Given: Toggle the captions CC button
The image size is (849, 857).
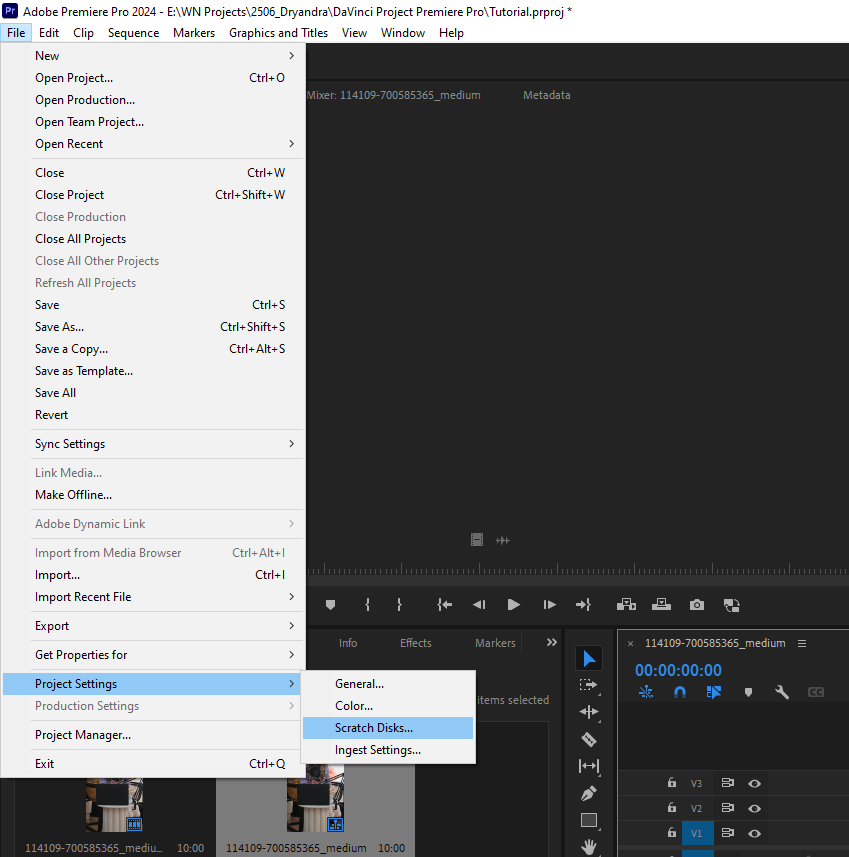Looking at the screenshot, I should (x=816, y=692).
